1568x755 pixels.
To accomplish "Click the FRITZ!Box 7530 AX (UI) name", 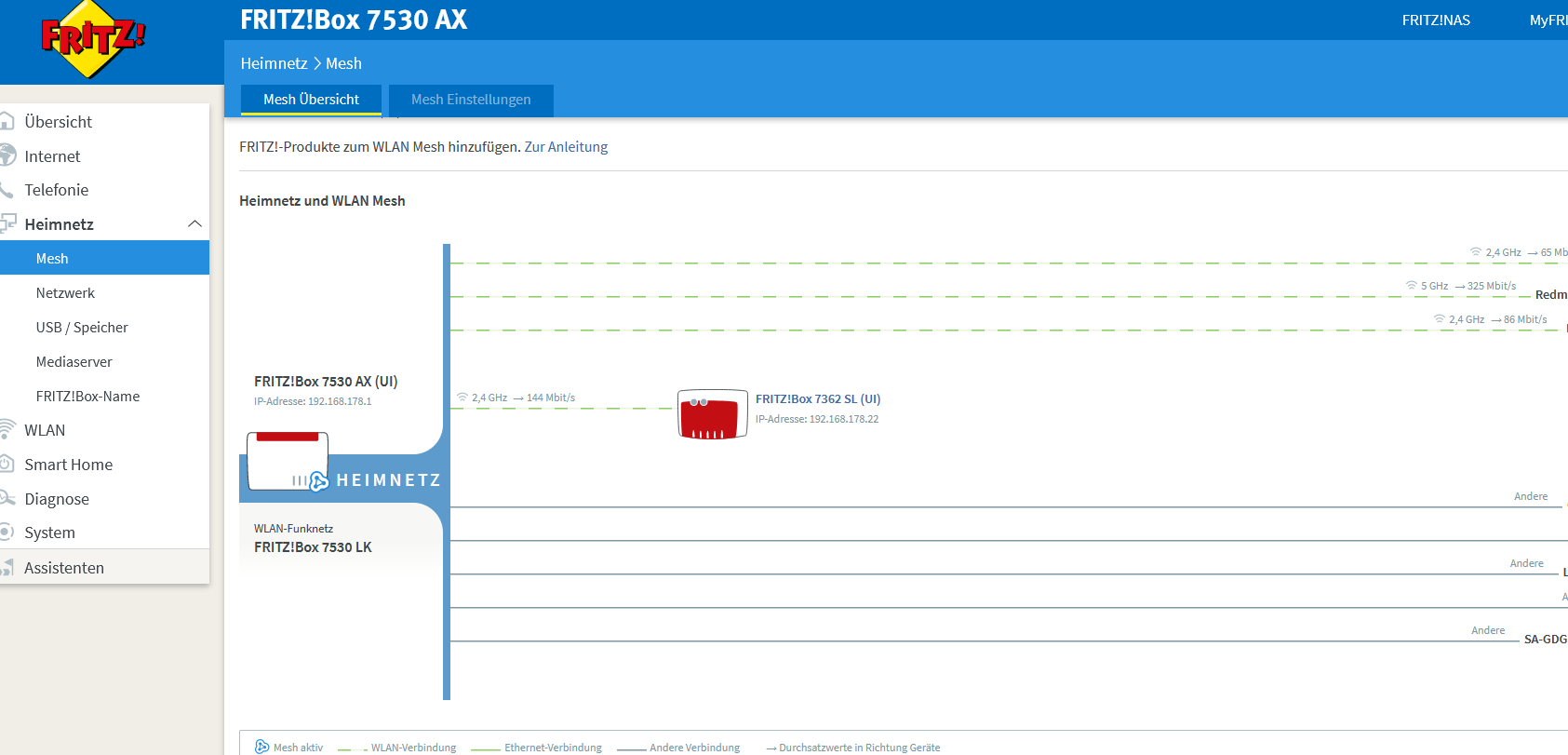I will point(326,381).
